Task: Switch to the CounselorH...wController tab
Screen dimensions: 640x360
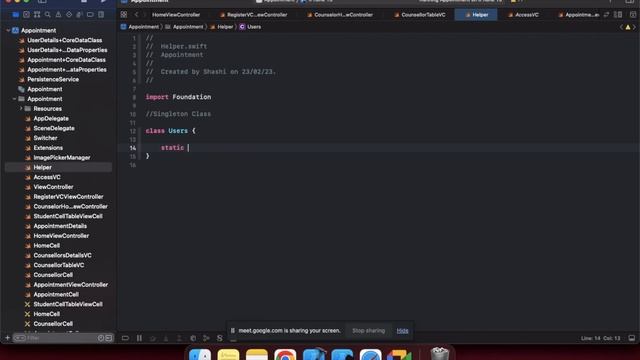Action: point(340,15)
